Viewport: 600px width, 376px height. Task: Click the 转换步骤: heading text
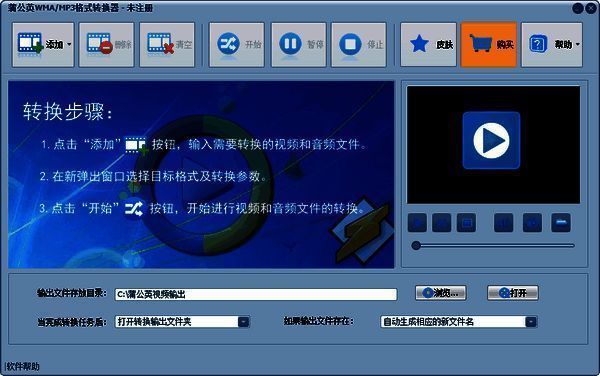pos(68,112)
